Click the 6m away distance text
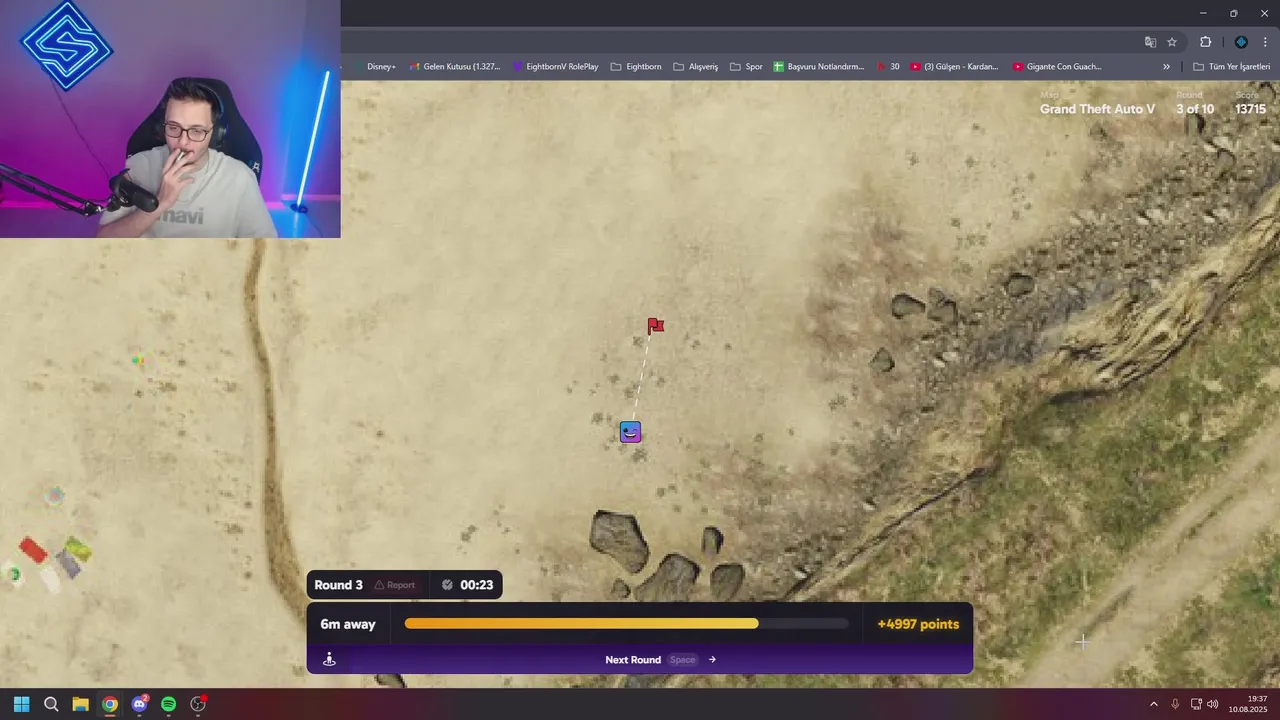This screenshot has width=1280, height=720. point(348,624)
